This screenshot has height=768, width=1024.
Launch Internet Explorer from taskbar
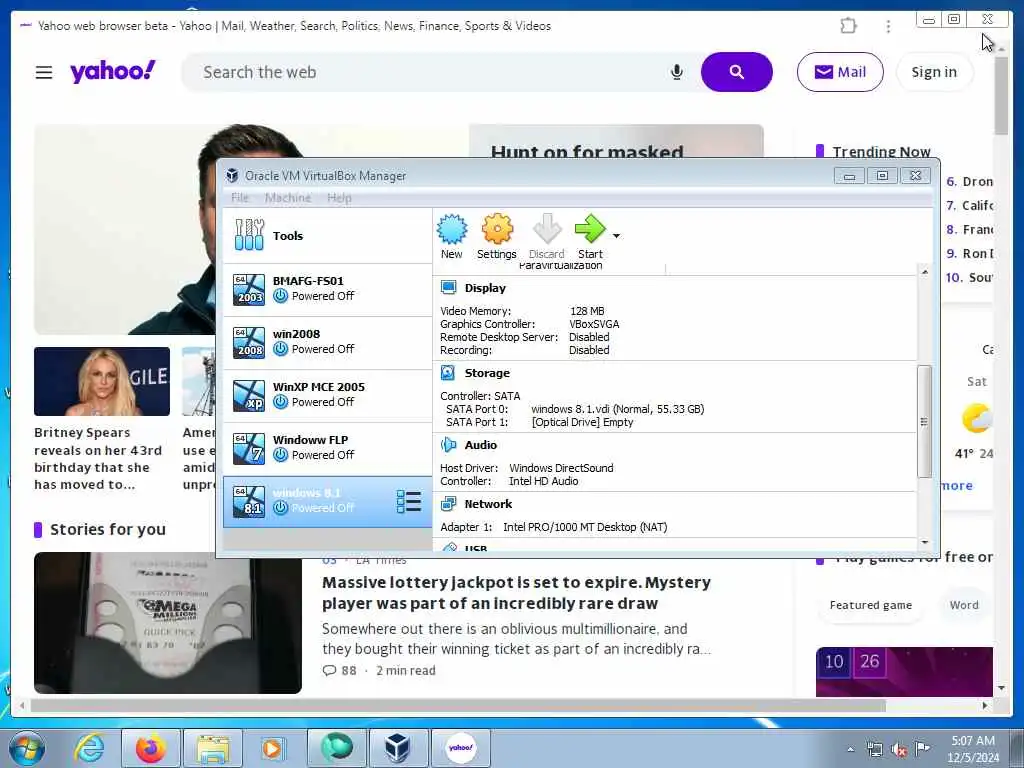pos(89,748)
